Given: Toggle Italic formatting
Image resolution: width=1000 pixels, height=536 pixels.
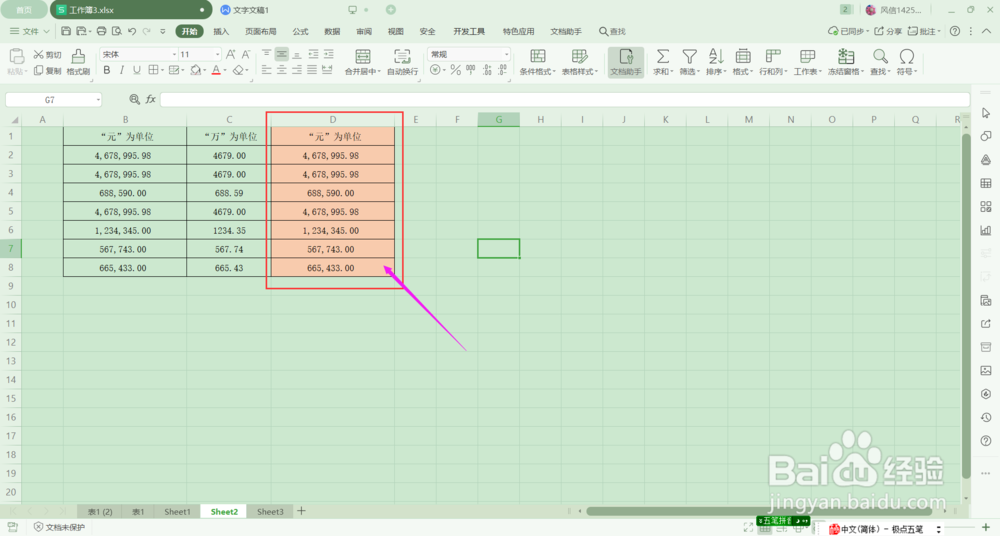Looking at the screenshot, I should tap(121, 70).
